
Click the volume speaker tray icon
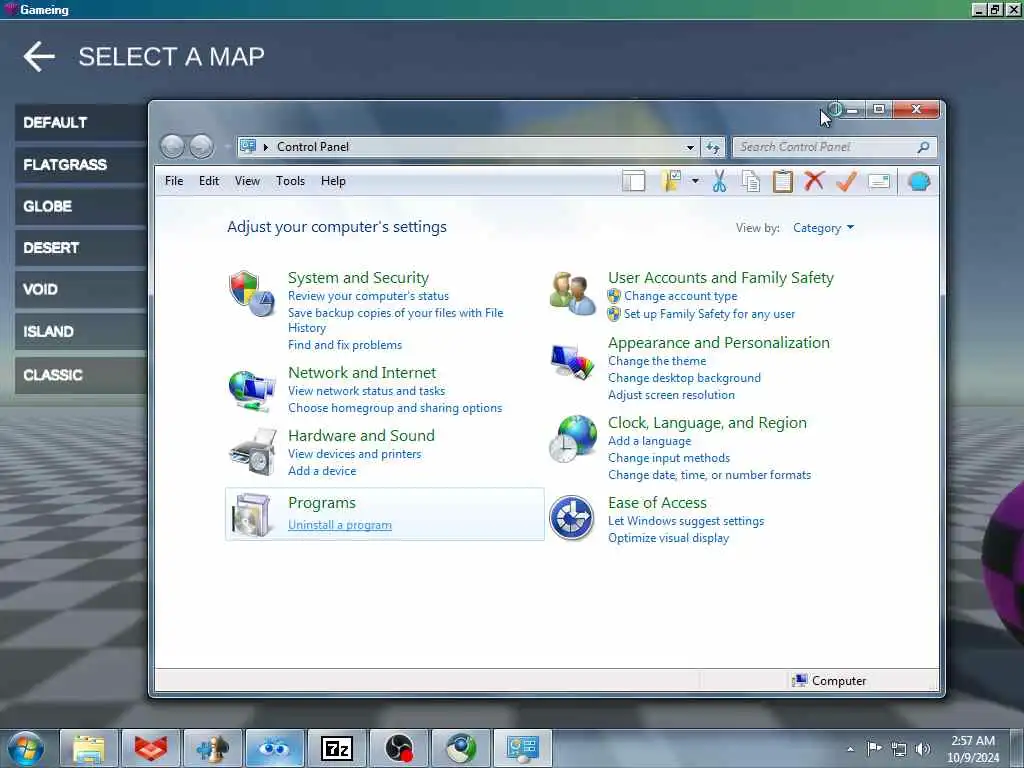(x=923, y=748)
